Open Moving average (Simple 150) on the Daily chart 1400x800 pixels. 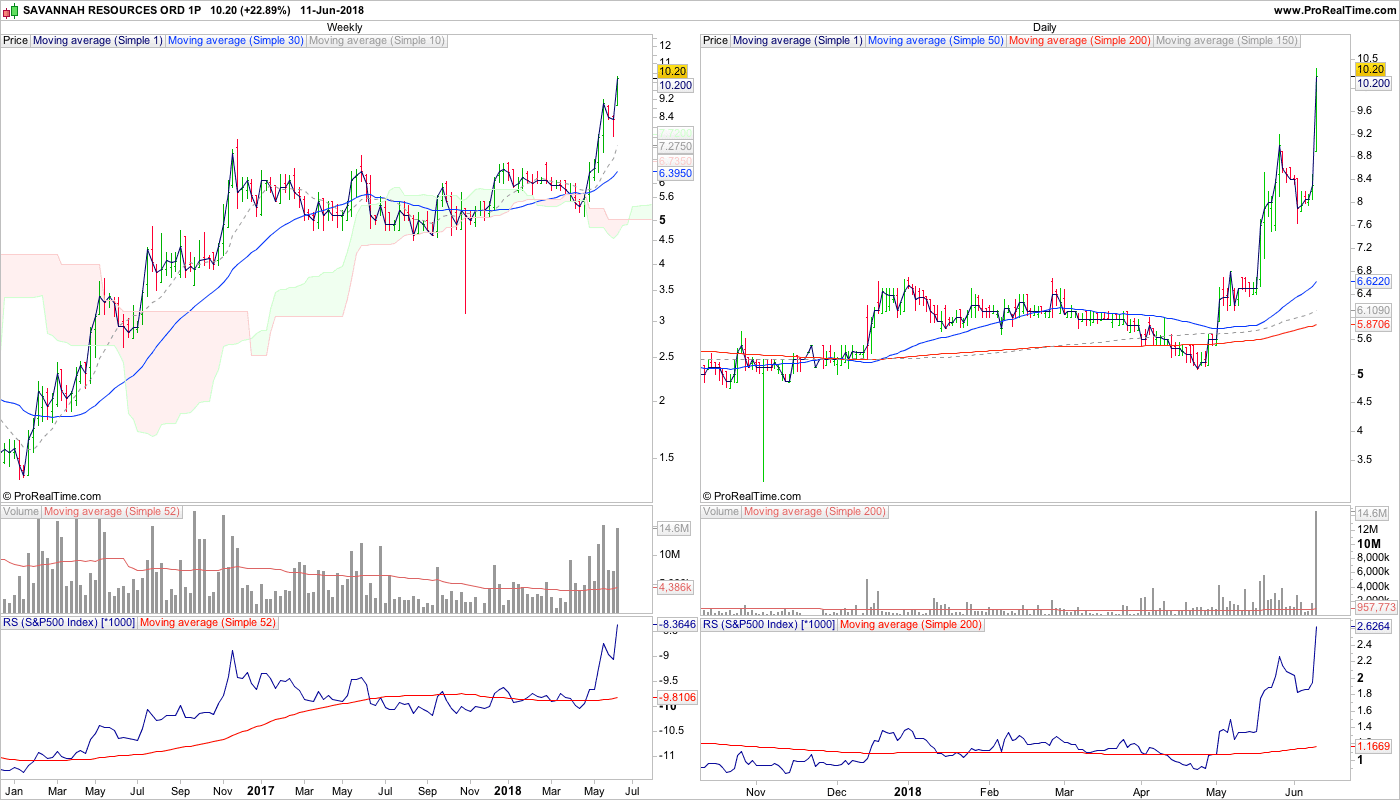tap(1227, 41)
